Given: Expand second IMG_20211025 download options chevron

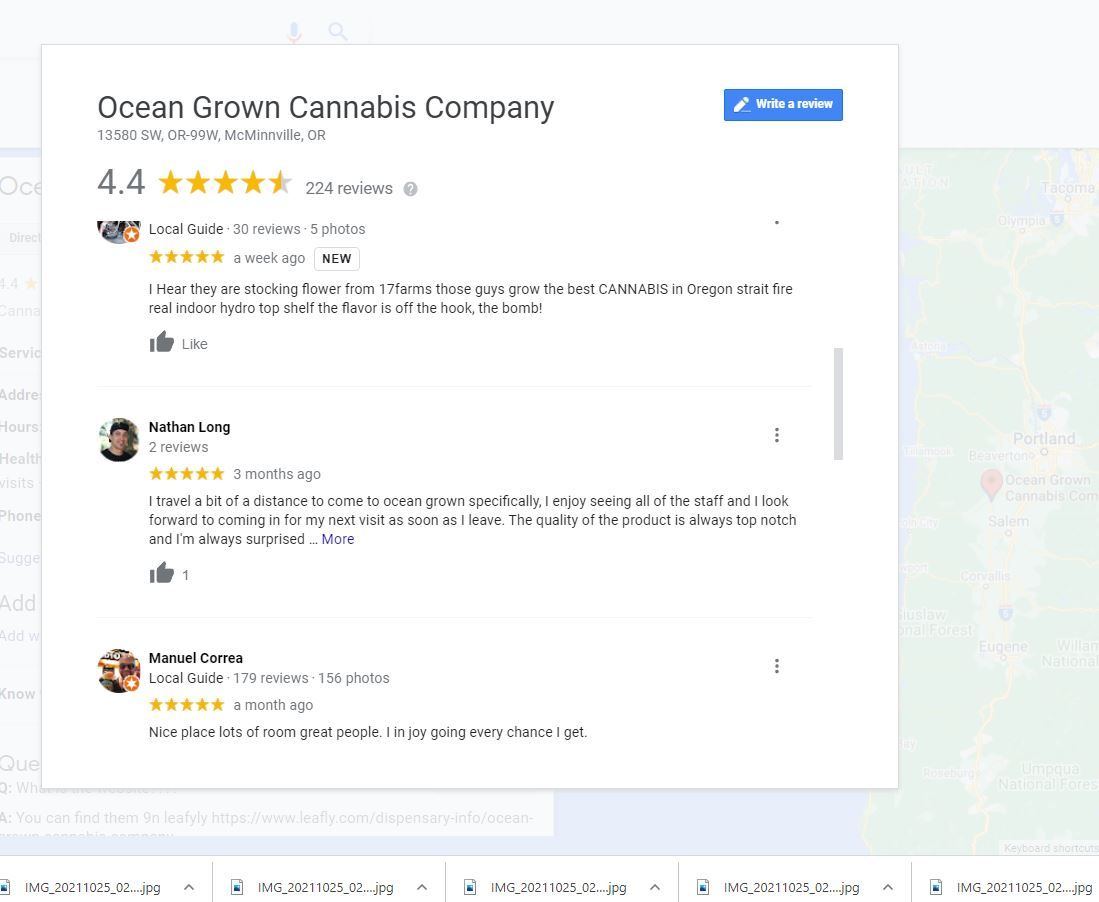Looking at the screenshot, I should pos(422,887).
